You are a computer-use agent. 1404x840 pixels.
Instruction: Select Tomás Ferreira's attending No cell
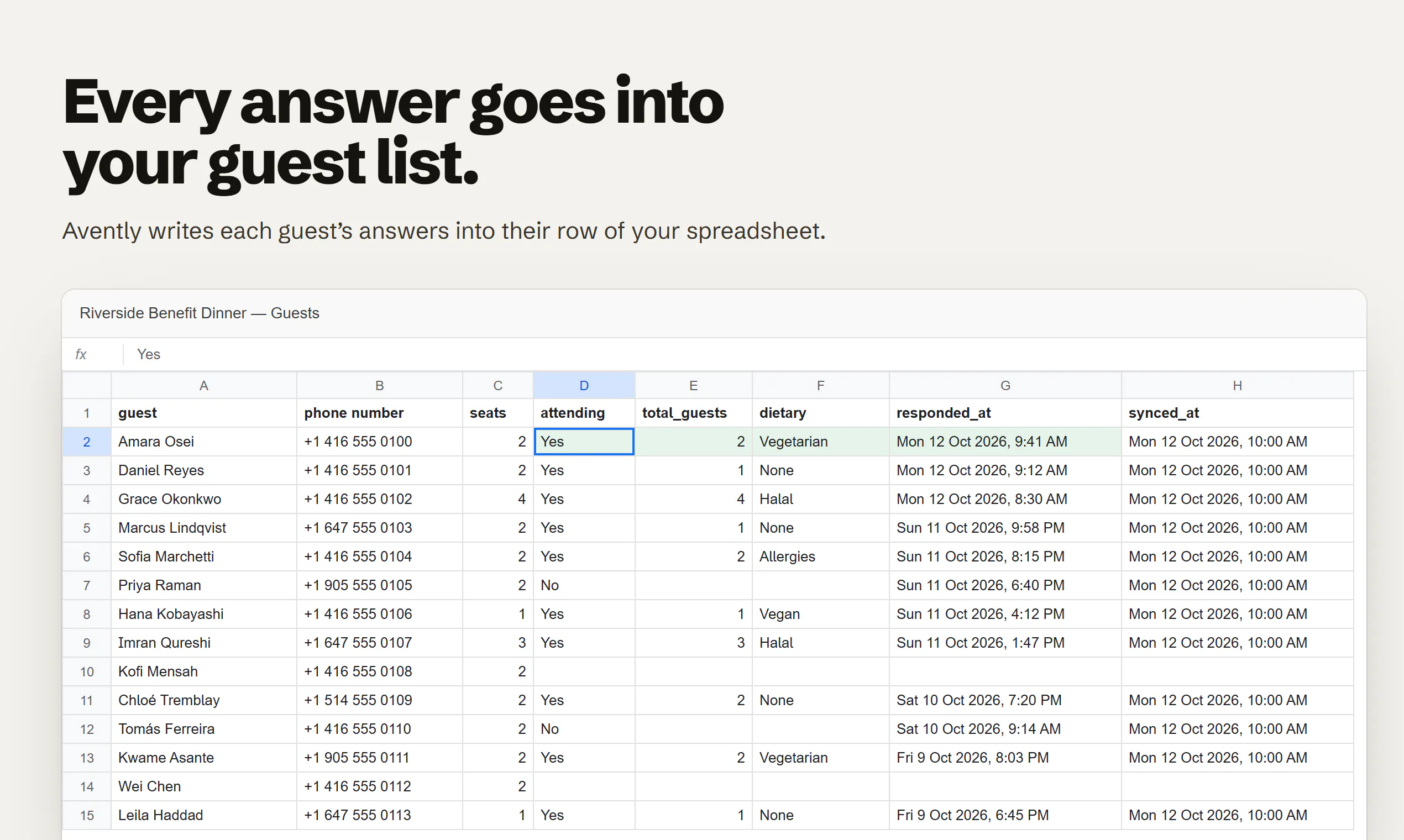point(584,729)
